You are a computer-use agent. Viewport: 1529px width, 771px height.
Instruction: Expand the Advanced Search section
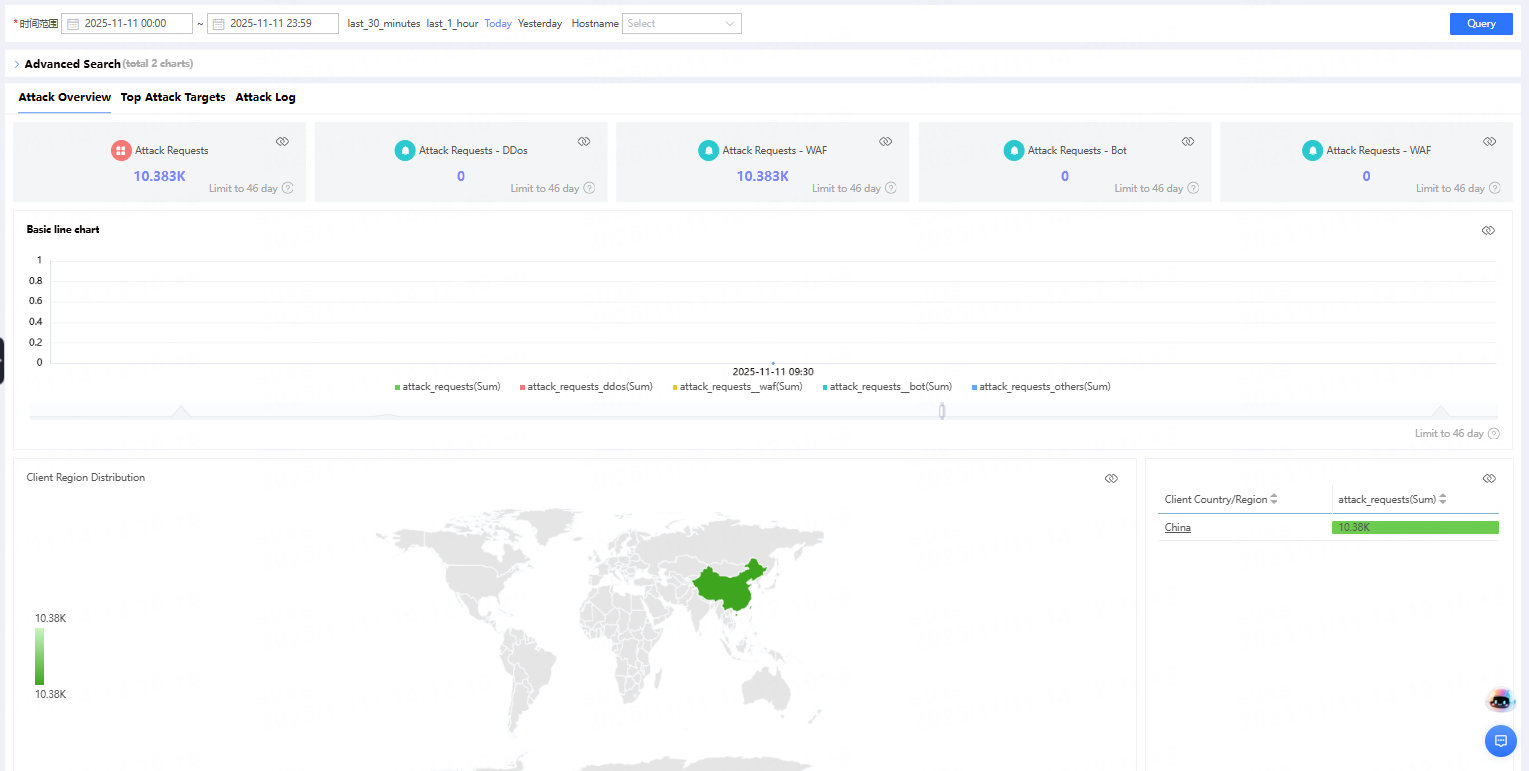point(17,64)
